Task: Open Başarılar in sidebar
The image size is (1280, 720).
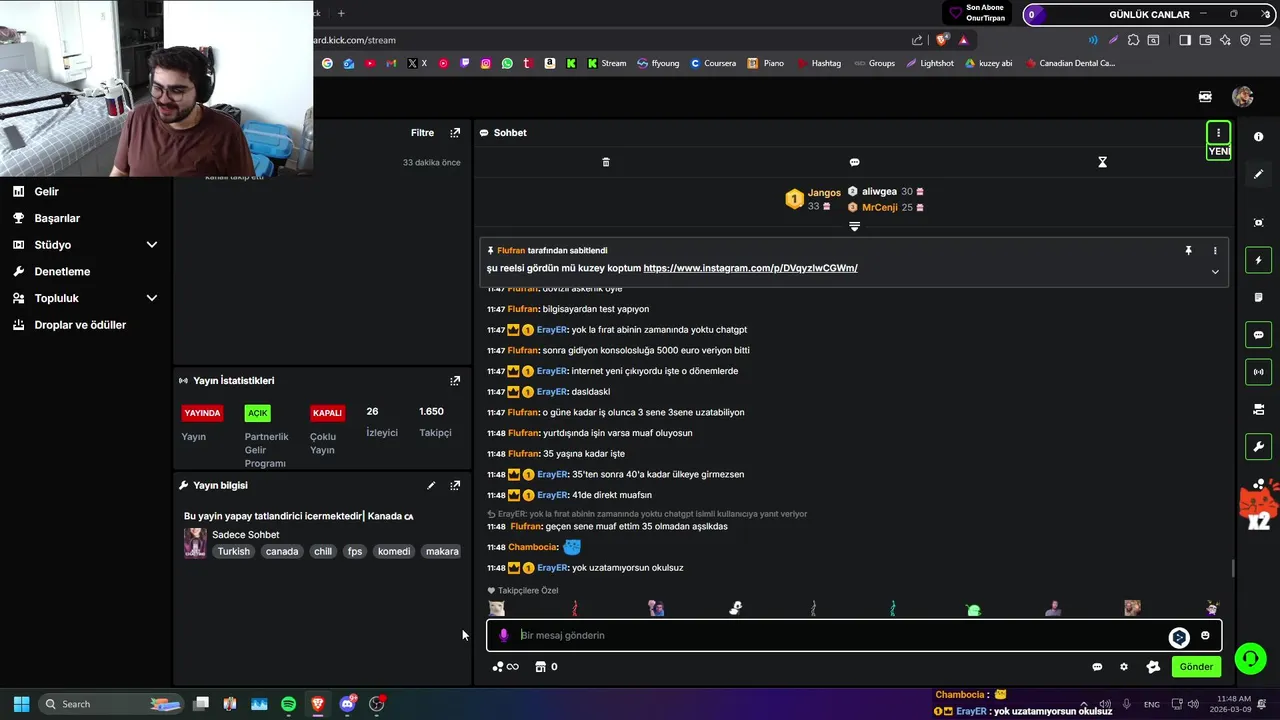Action: pyautogui.click(x=57, y=218)
